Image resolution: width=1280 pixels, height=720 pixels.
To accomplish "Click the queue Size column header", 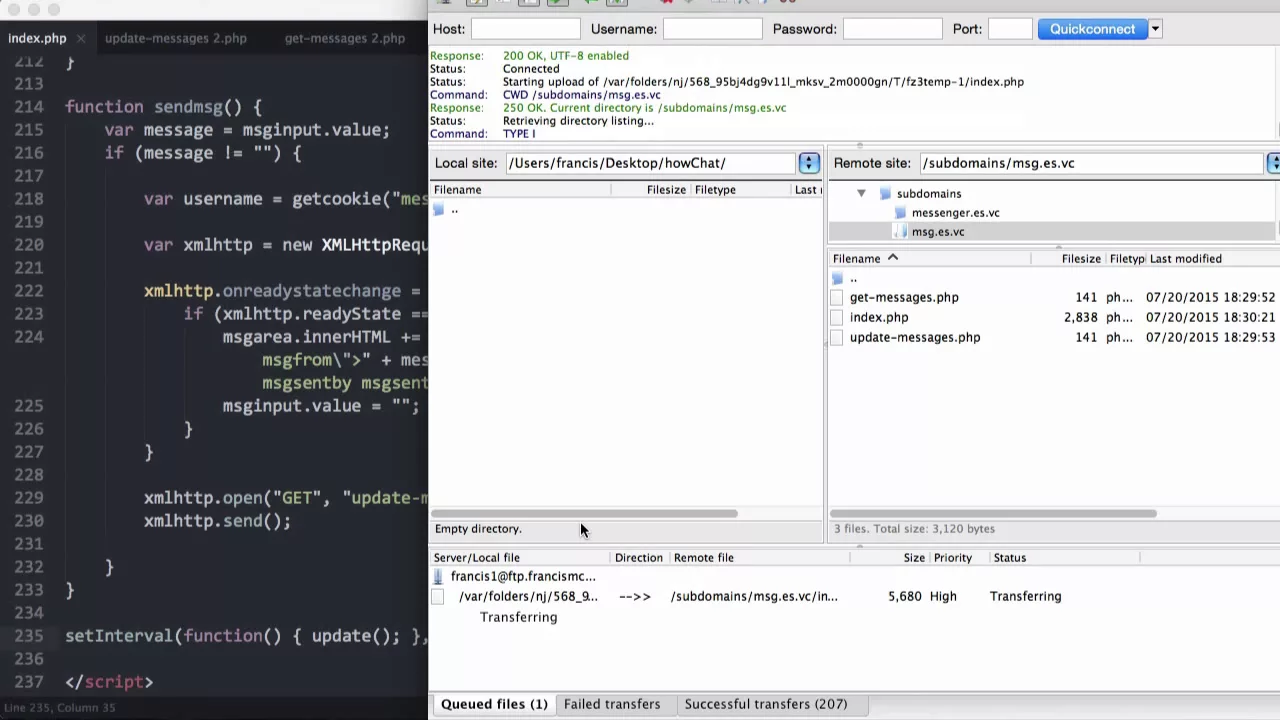I will [x=914, y=558].
